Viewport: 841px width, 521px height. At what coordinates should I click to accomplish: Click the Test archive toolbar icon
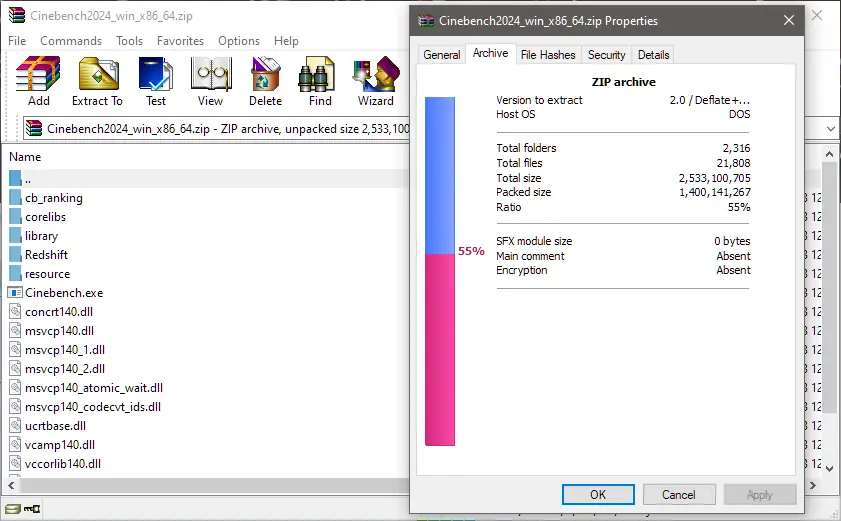156,74
